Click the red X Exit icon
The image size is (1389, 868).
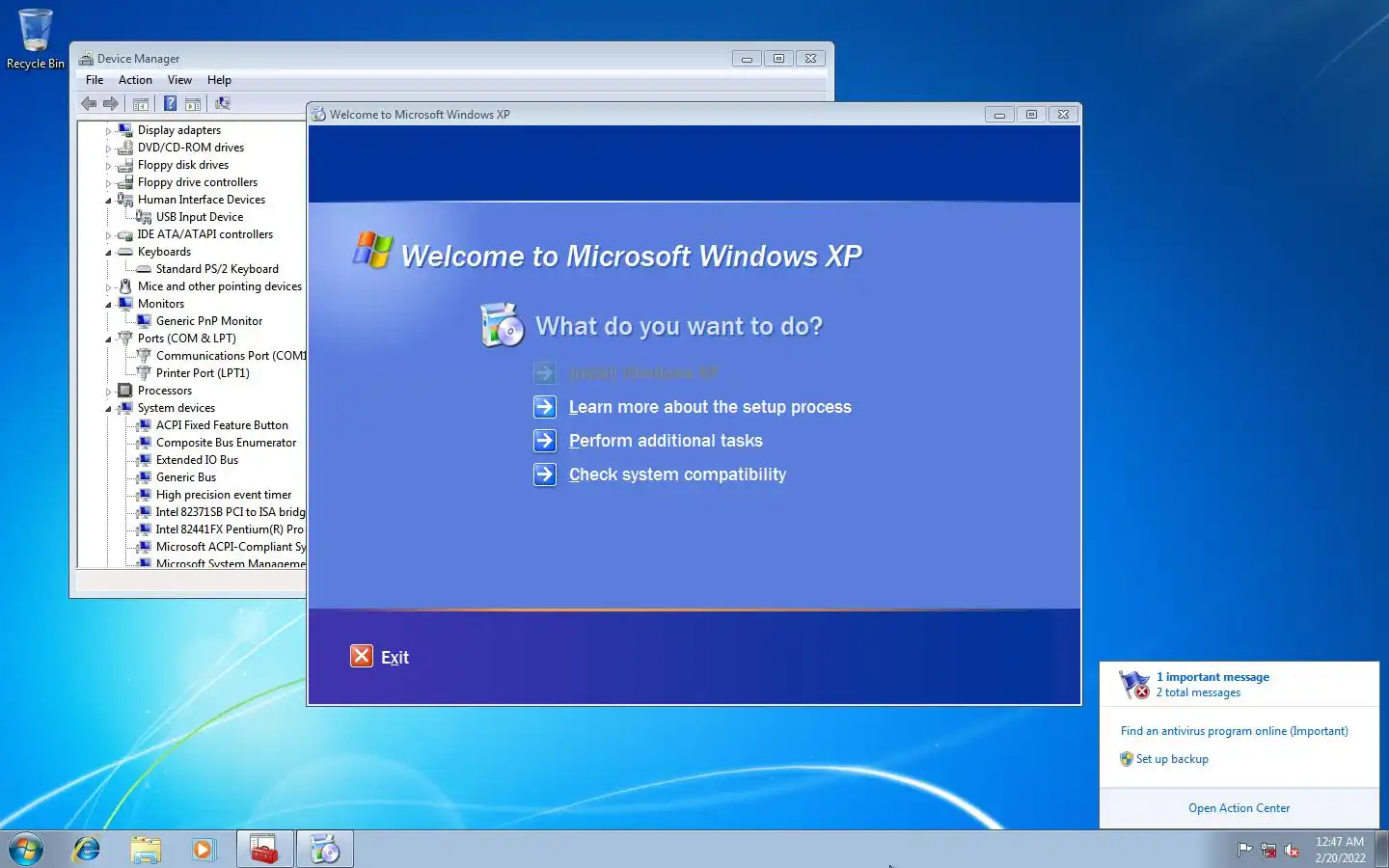coord(362,656)
